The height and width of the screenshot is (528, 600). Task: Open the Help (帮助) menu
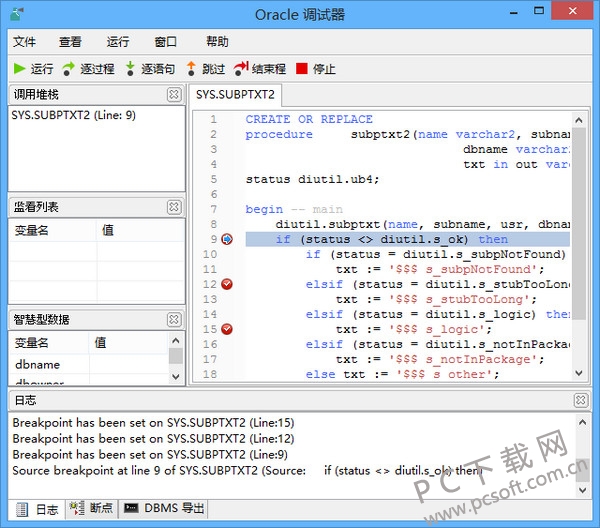[217, 41]
